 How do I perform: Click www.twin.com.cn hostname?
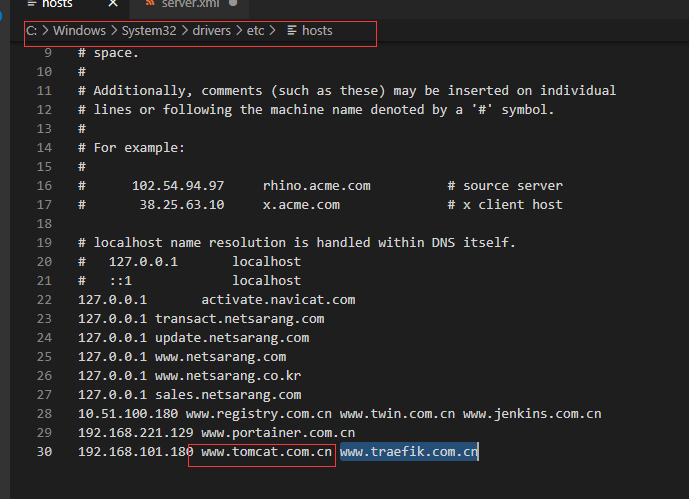(x=397, y=414)
